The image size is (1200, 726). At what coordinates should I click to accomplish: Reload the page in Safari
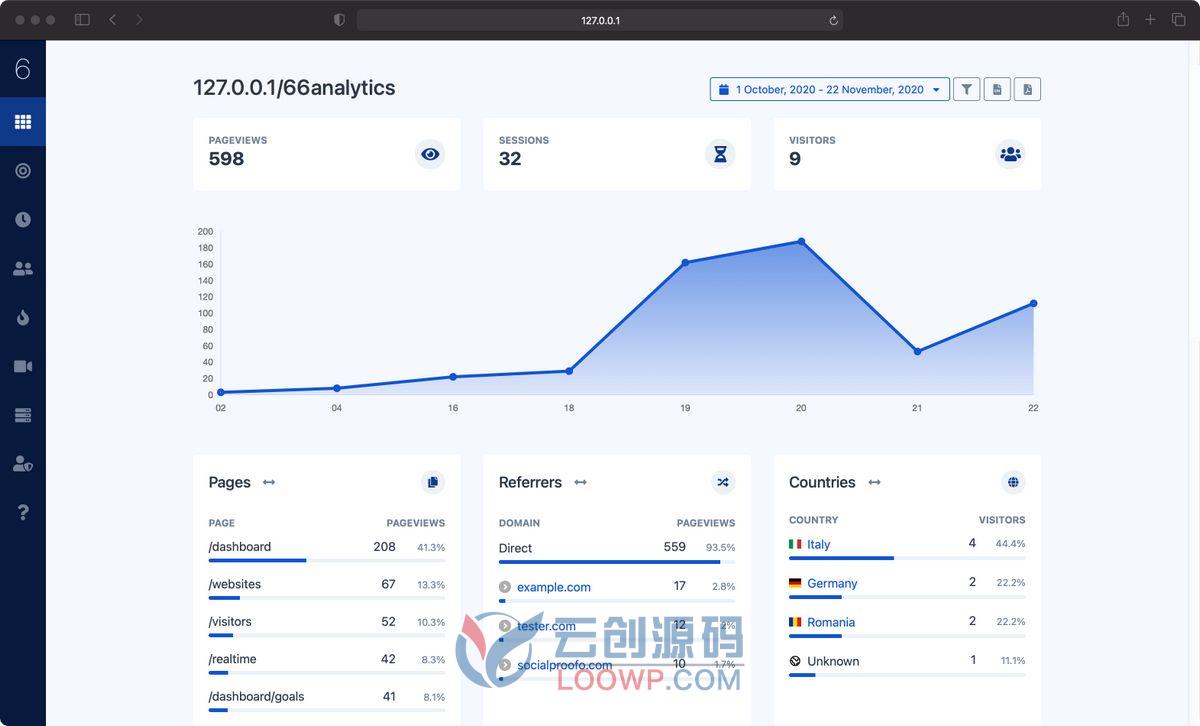click(833, 20)
